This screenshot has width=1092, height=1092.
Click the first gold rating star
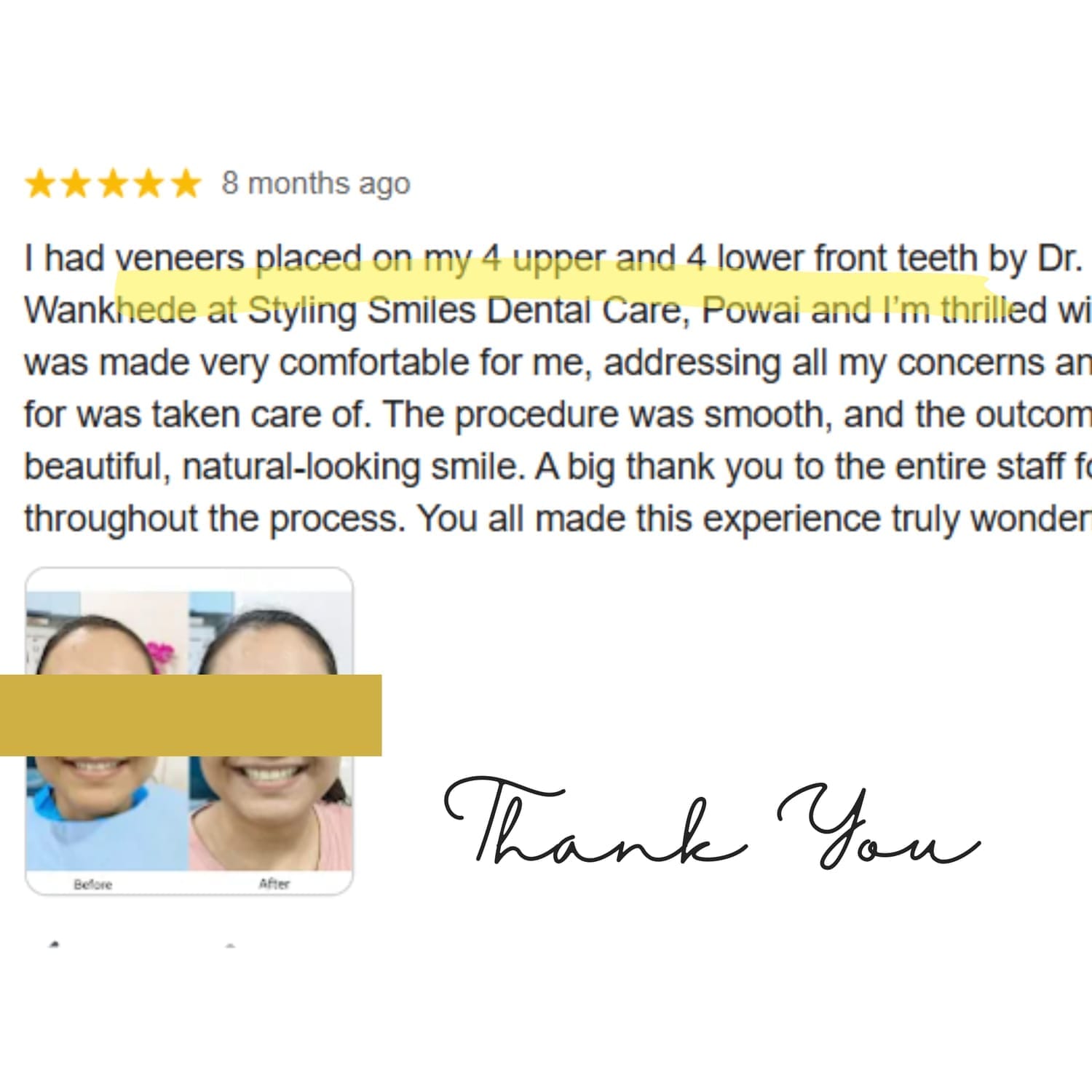point(41,184)
